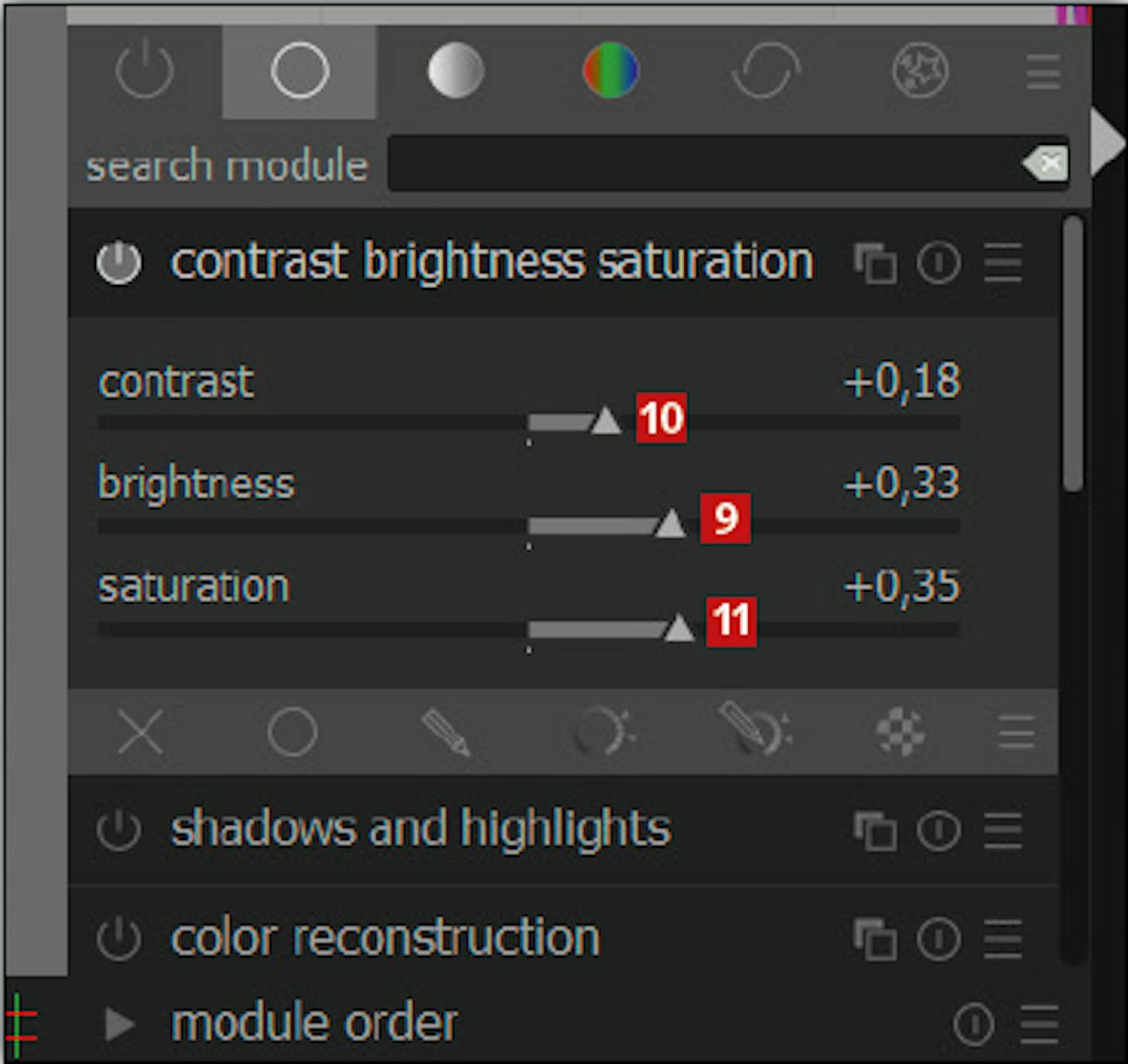The width and height of the screenshot is (1128, 1064).
Task: Open presets menu for contrast brightness saturation
Action: point(1003,263)
